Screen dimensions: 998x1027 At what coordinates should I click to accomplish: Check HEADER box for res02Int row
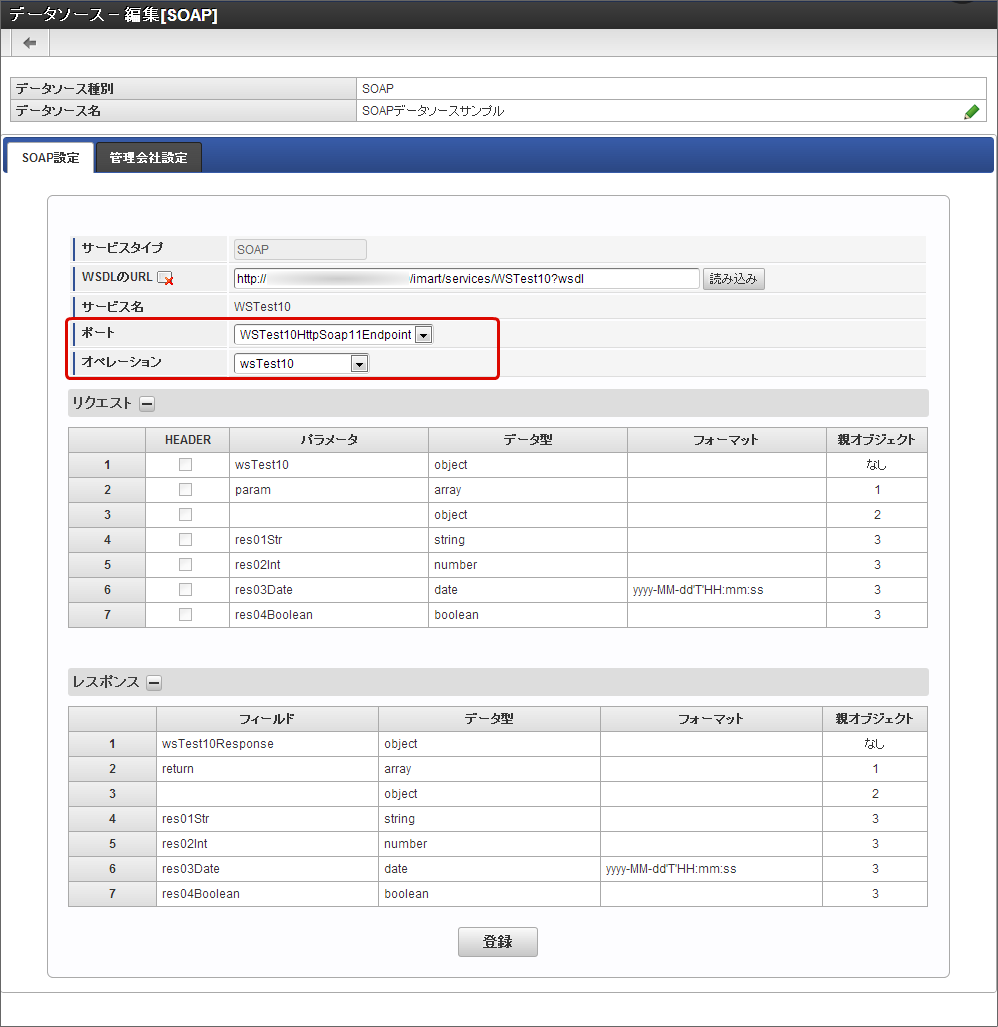tap(185, 565)
